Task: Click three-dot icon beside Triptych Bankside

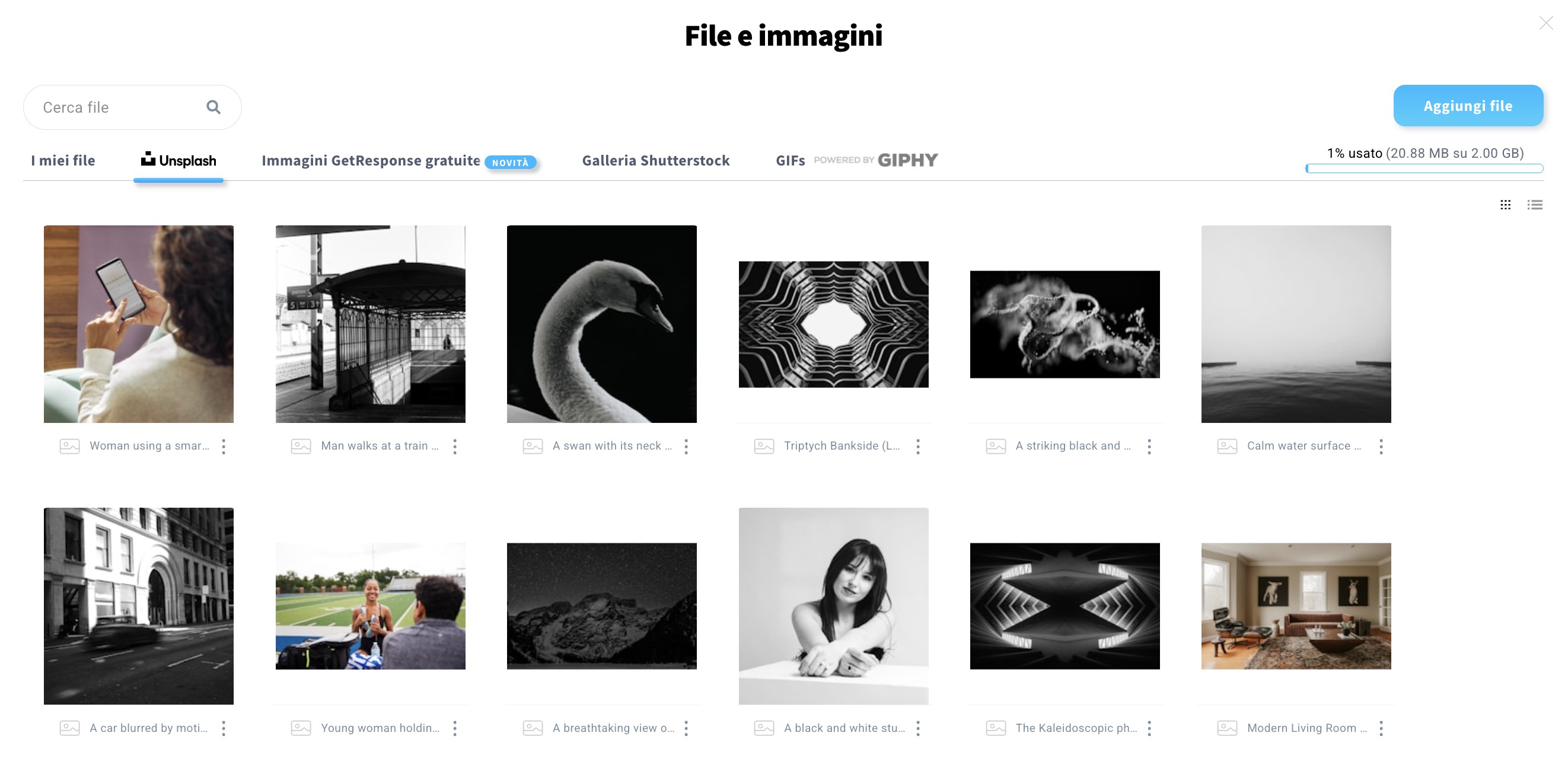Action: [x=918, y=446]
